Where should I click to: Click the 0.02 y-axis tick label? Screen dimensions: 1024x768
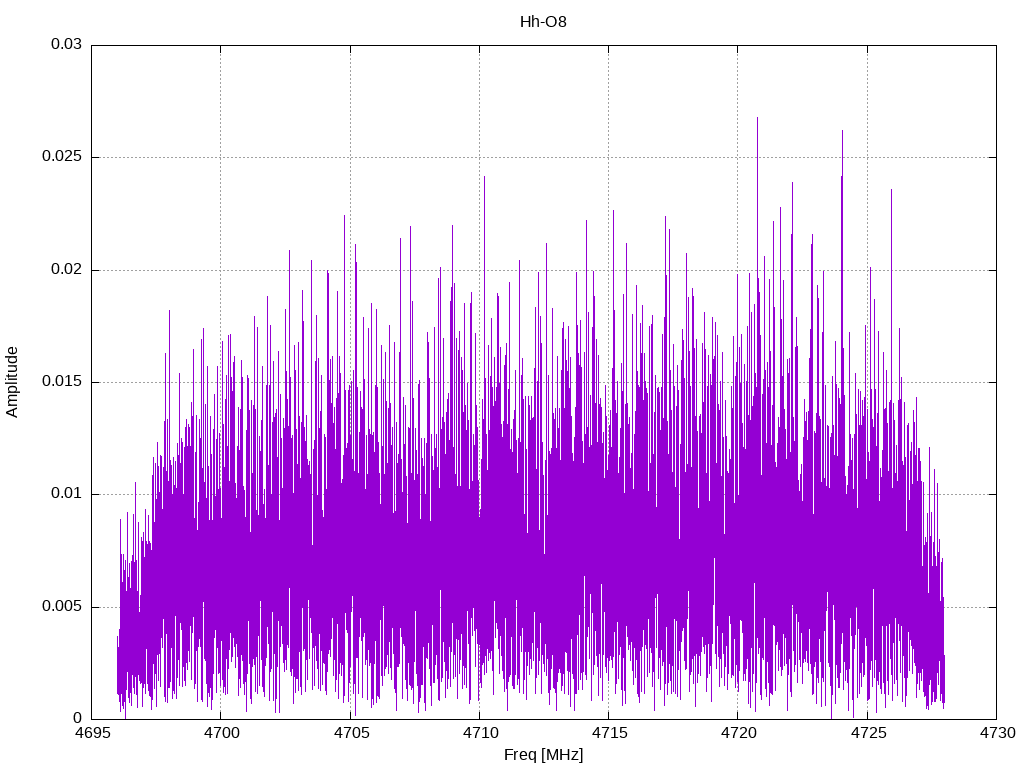[x=67, y=269]
